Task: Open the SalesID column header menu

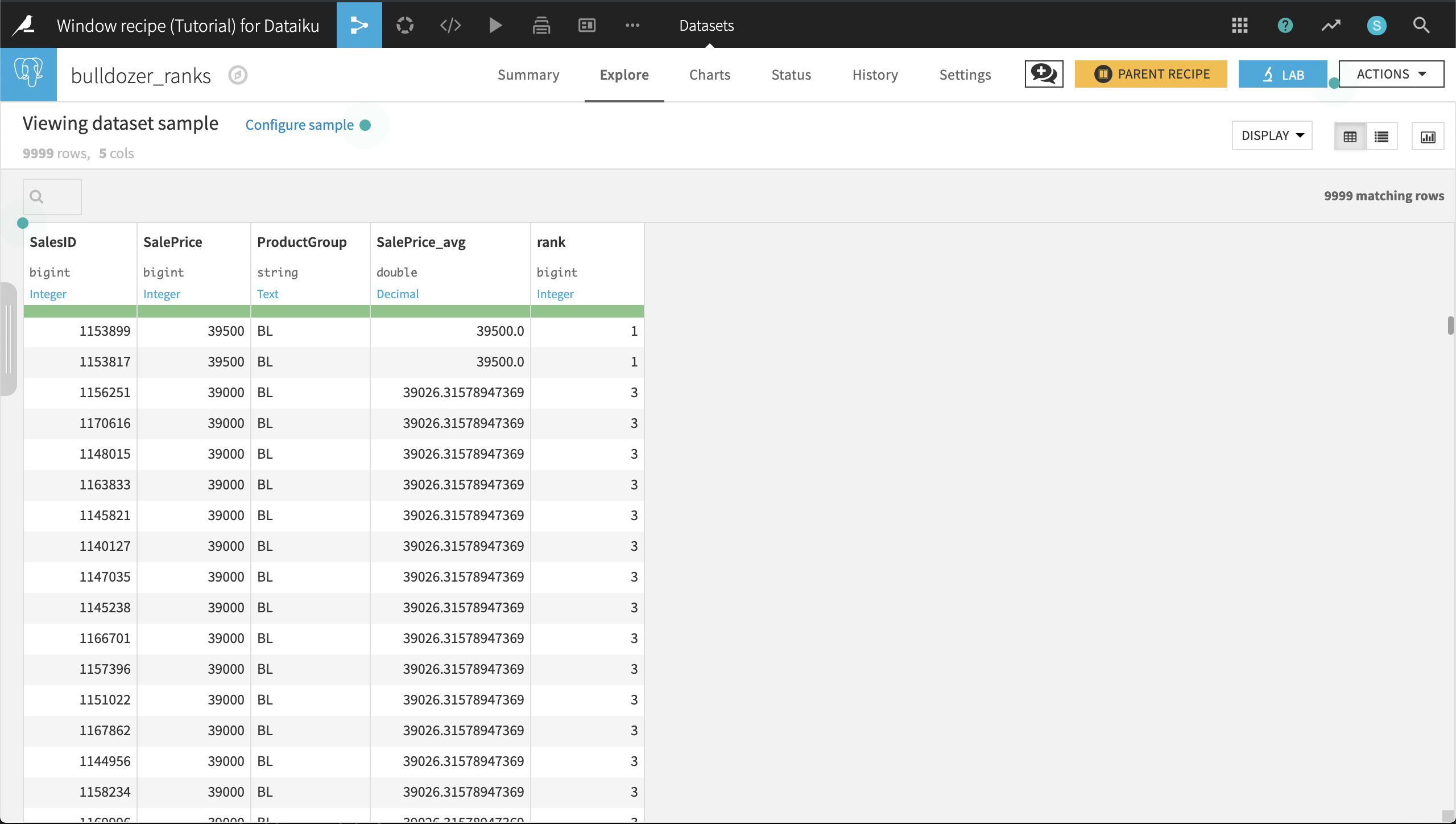Action: tap(53, 242)
